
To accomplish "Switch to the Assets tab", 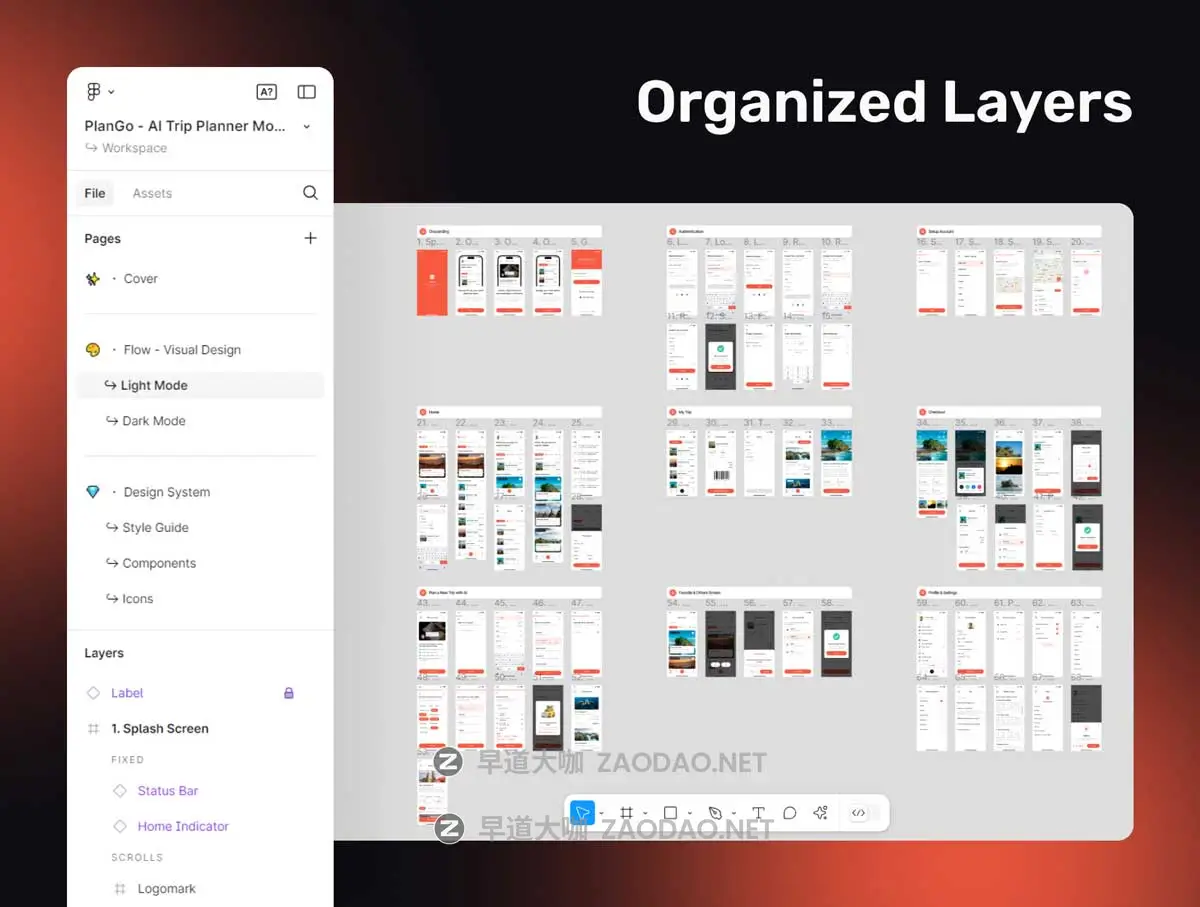I will (x=152, y=193).
